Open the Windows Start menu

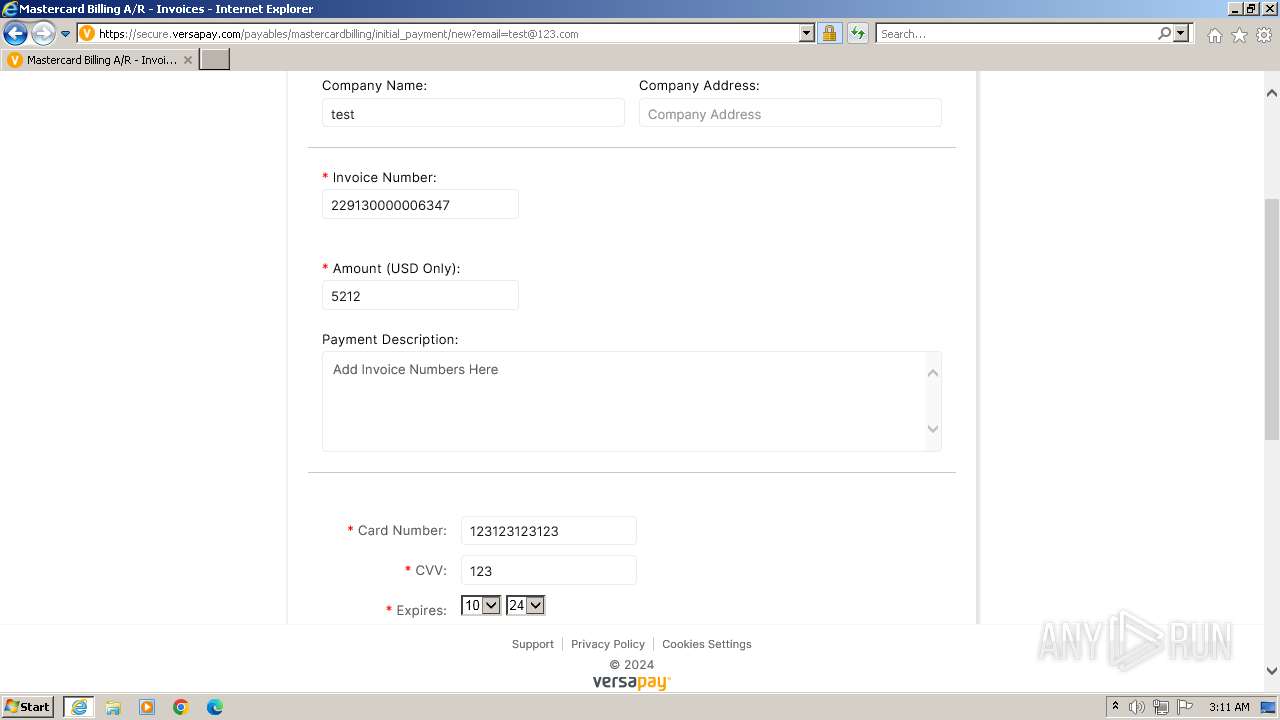(28, 706)
